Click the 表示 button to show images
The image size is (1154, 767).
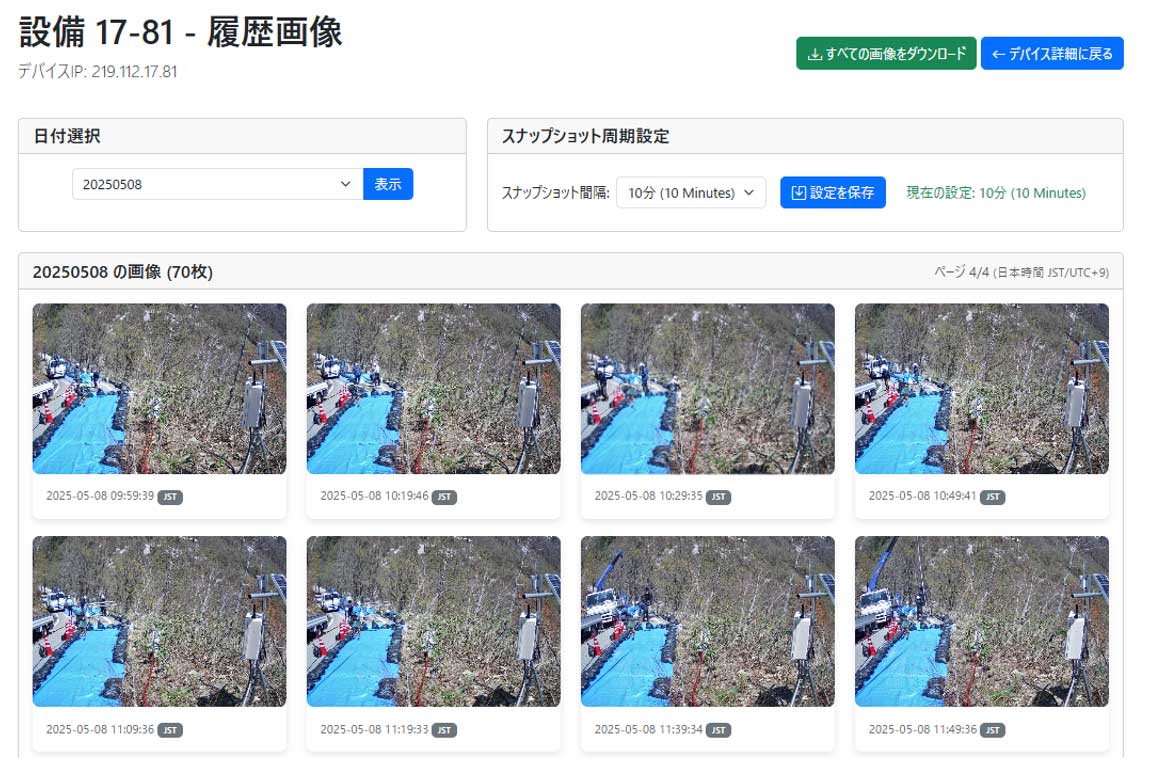(388, 184)
